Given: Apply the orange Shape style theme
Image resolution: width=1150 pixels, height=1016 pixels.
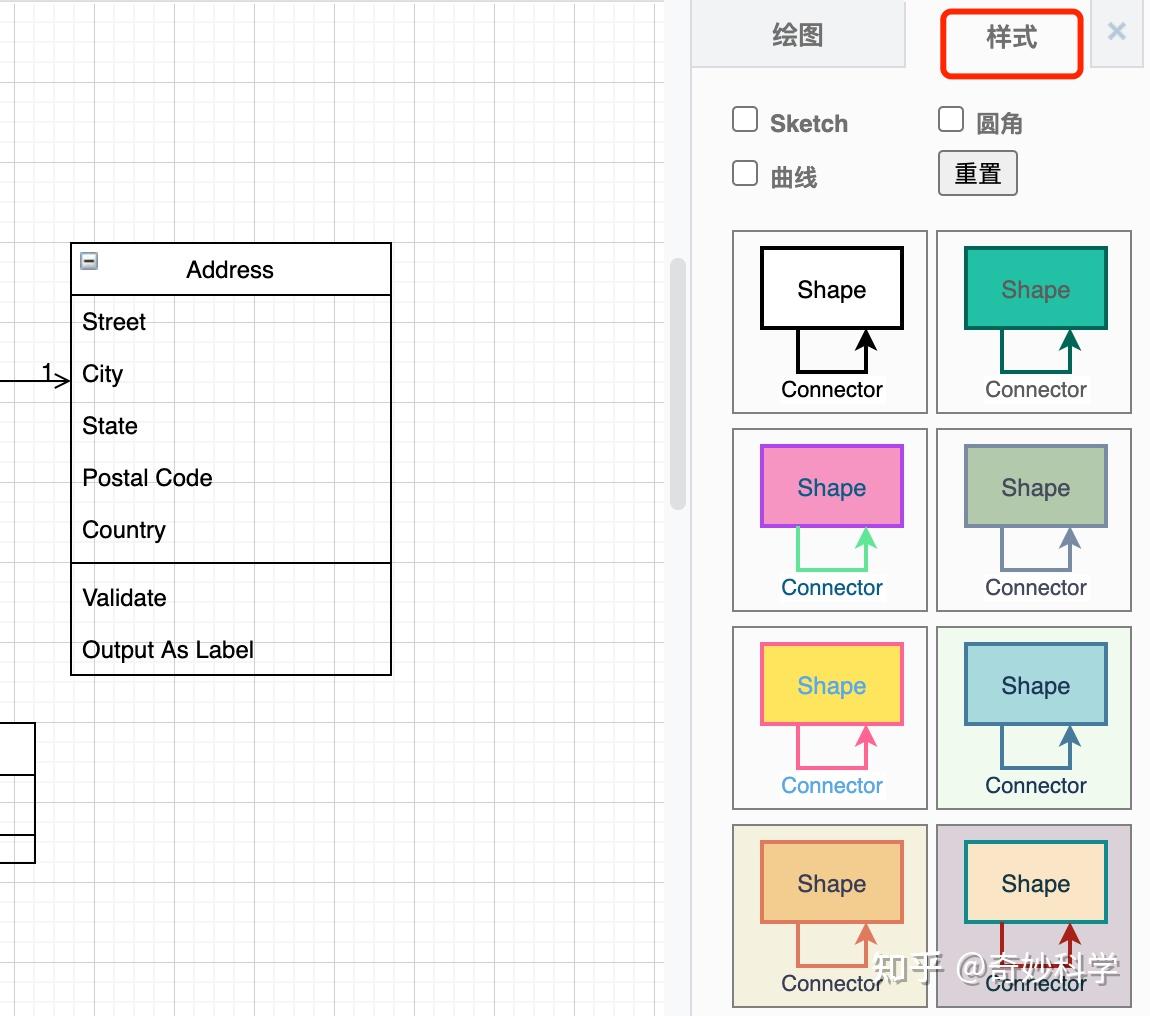Looking at the screenshot, I should [829, 914].
